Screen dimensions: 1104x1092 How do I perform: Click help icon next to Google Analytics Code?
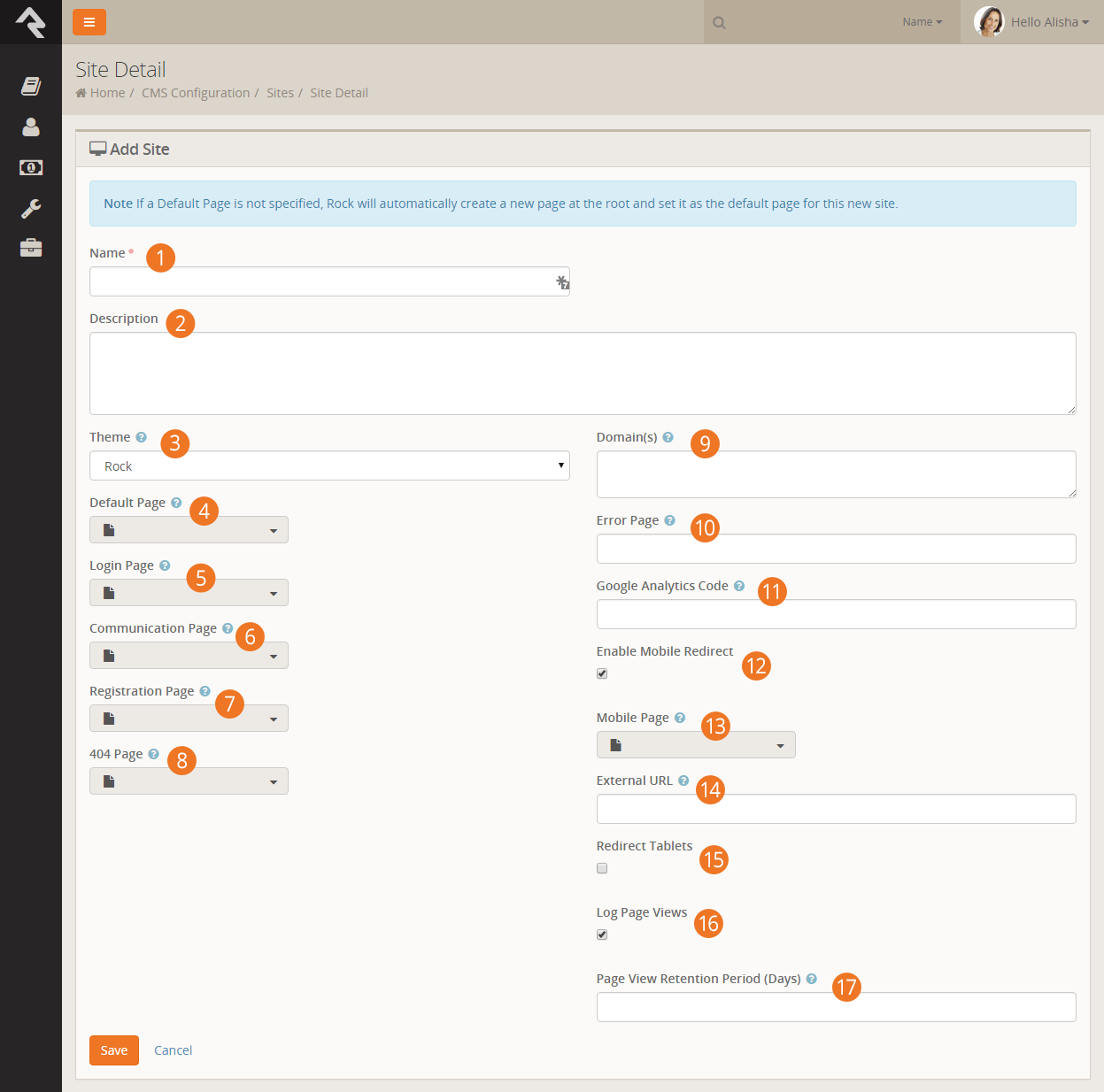[739, 586]
